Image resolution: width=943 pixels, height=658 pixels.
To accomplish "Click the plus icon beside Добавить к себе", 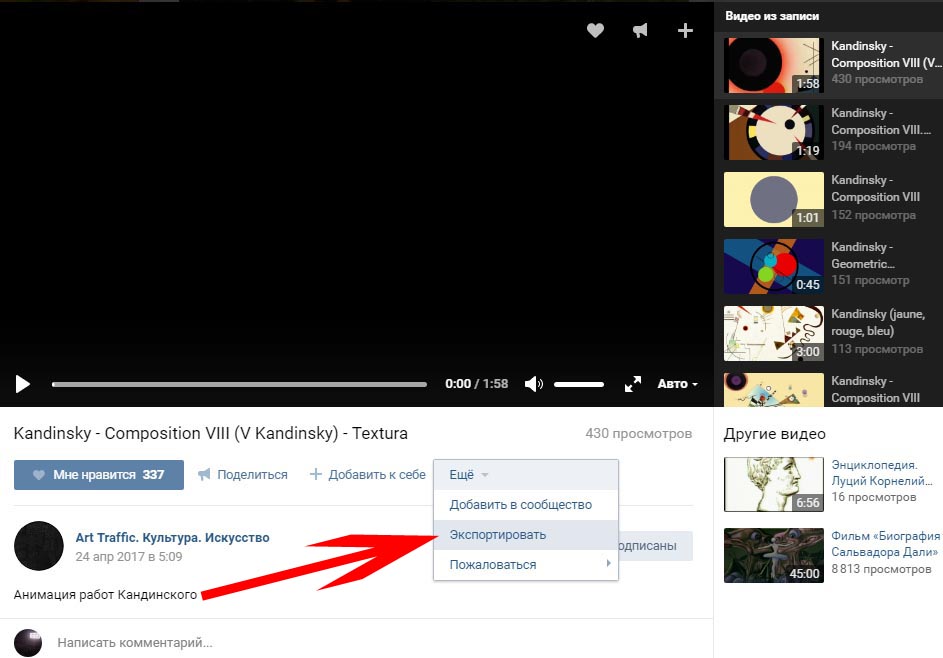I will [x=316, y=475].
